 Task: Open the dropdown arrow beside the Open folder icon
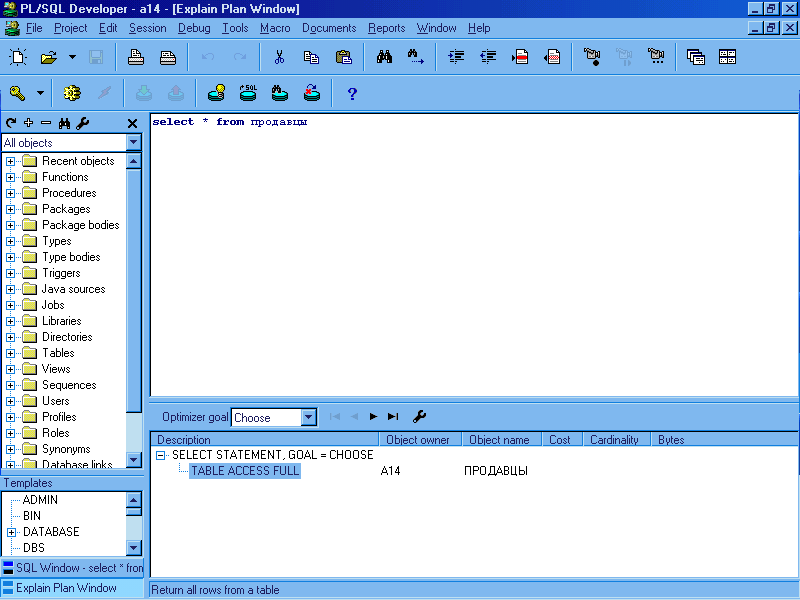point(72,57)
